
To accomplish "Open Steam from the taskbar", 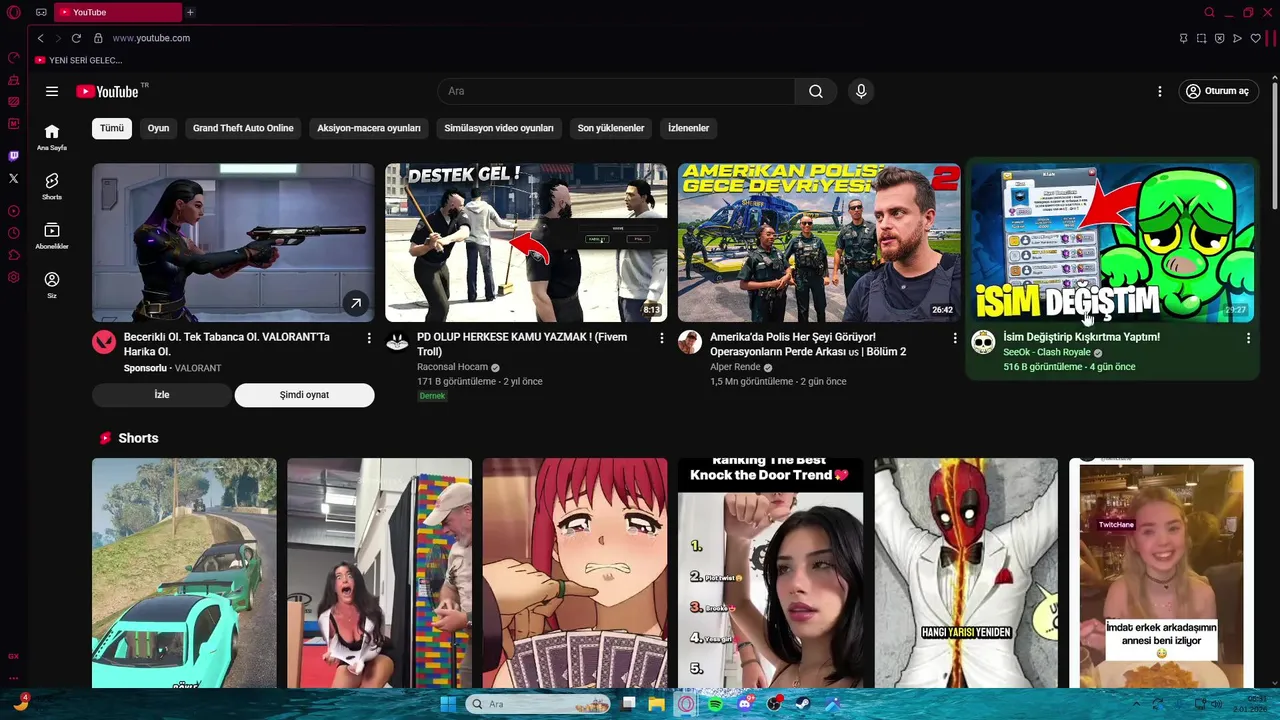I will click(803, 704).
